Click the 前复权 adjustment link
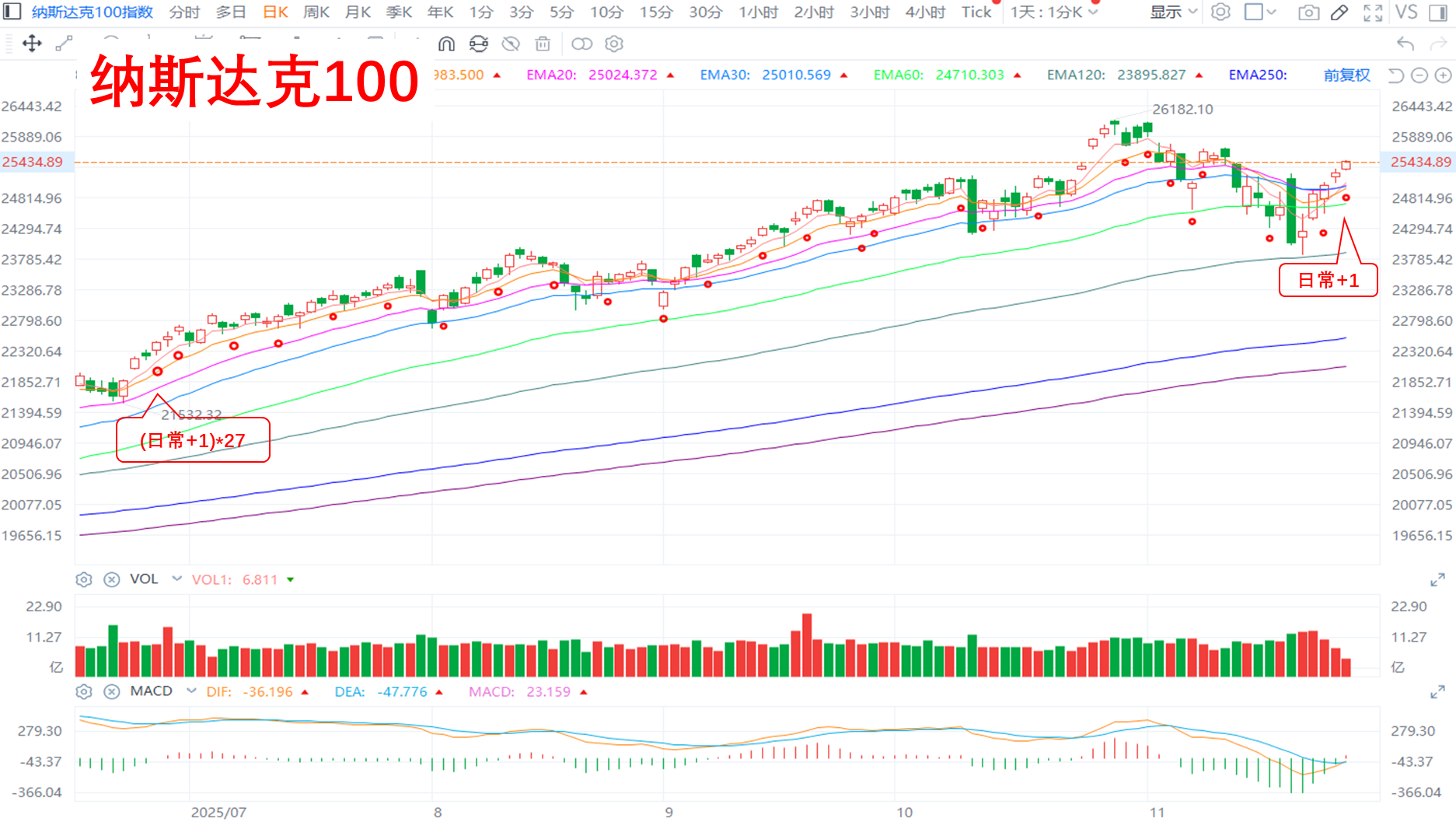1456x822 pixels. click(x=1347, y=75)
